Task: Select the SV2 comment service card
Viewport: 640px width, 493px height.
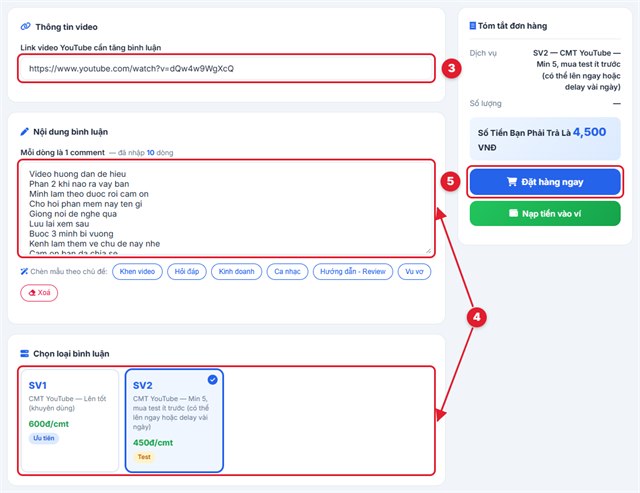Action: 174,420
